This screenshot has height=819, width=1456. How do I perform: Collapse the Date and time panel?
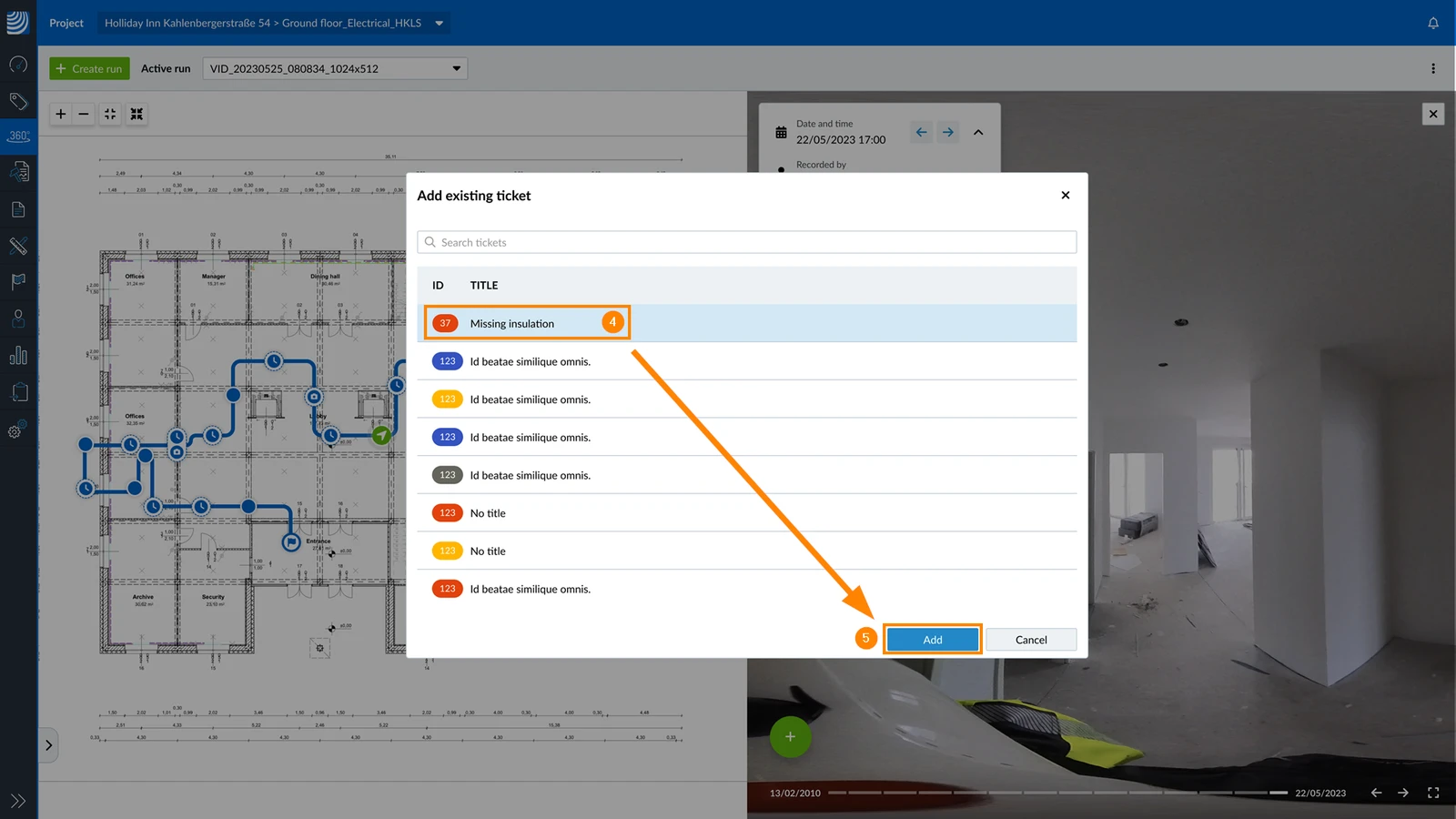pyautogui.click(x=978, y=132)
